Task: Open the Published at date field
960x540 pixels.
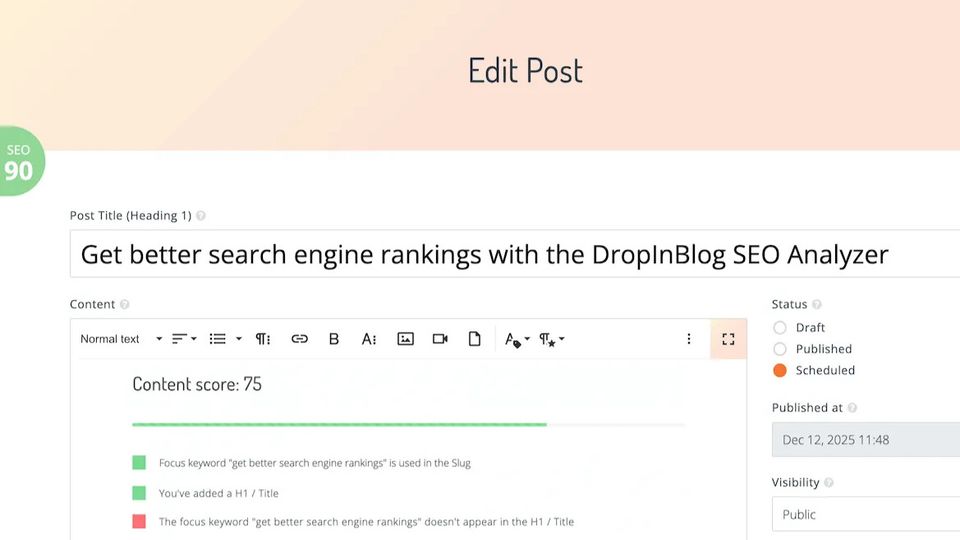Action: tap(866, 440)
